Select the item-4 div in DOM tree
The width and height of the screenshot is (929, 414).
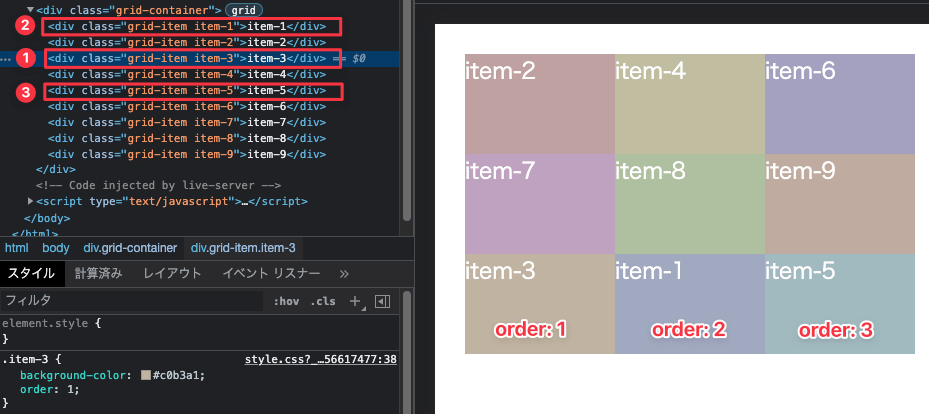(x=187, y=75)
